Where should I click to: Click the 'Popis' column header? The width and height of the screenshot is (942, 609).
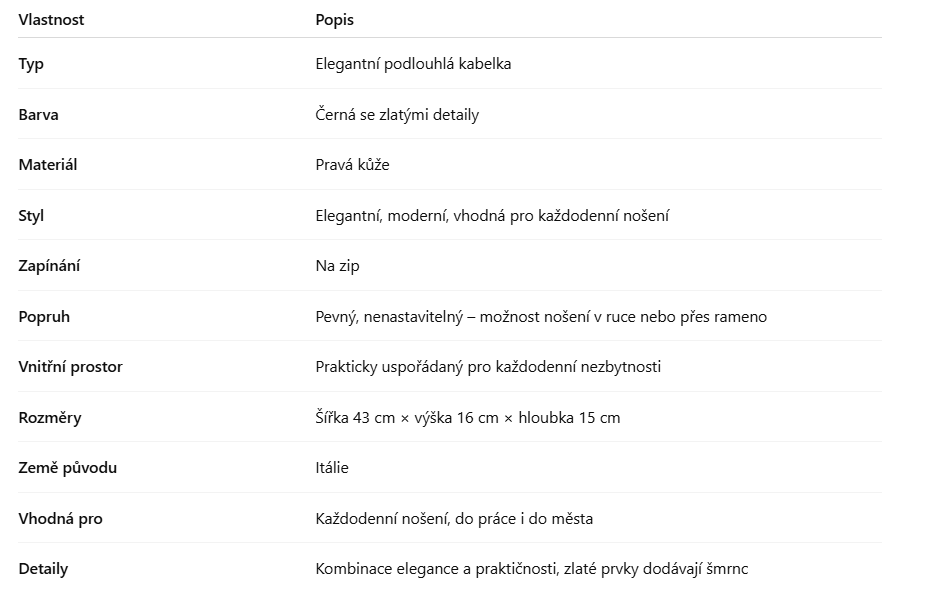334,20
